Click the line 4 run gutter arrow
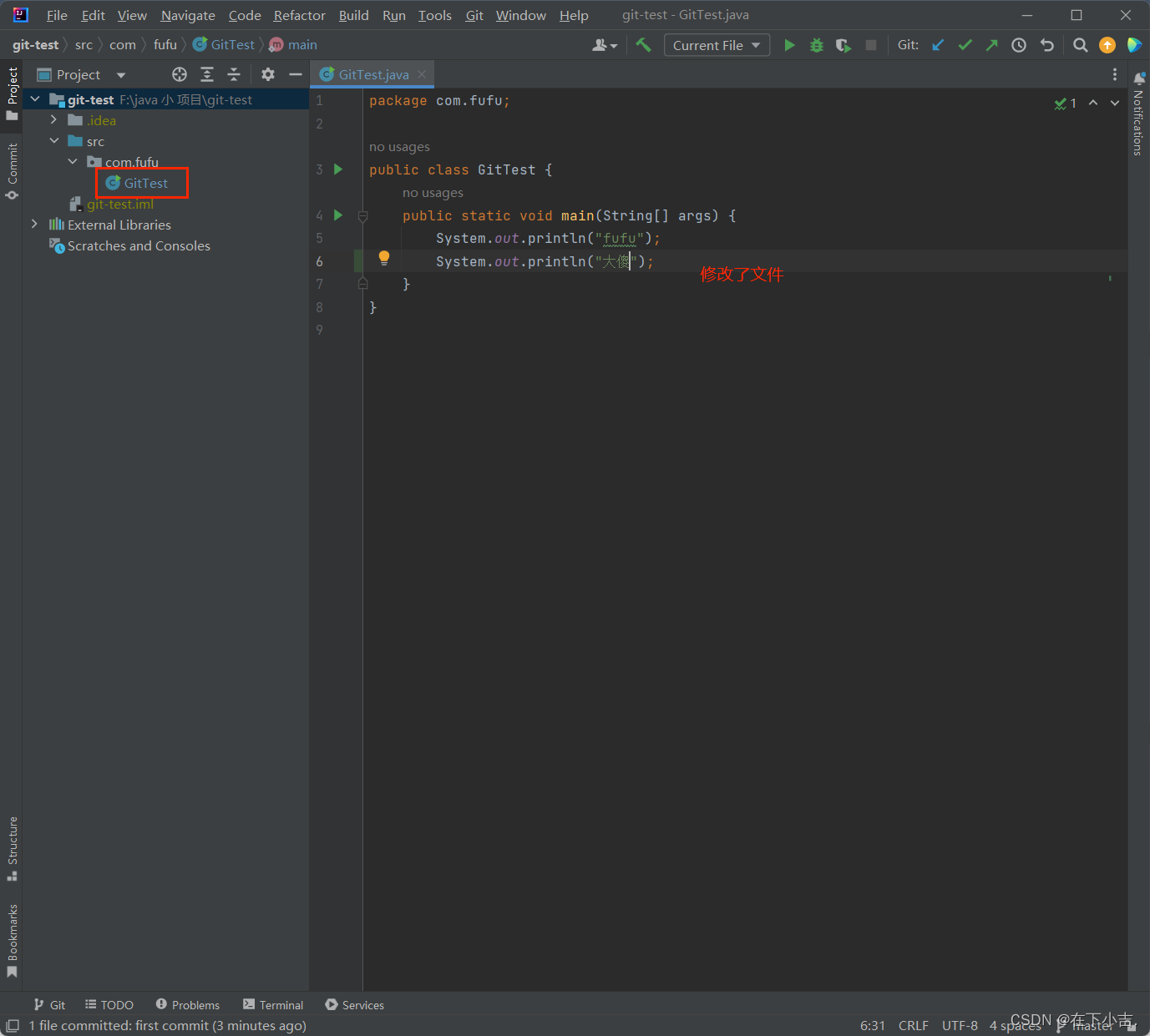Screen dimensions: 1150x1036 coord(338,215)
